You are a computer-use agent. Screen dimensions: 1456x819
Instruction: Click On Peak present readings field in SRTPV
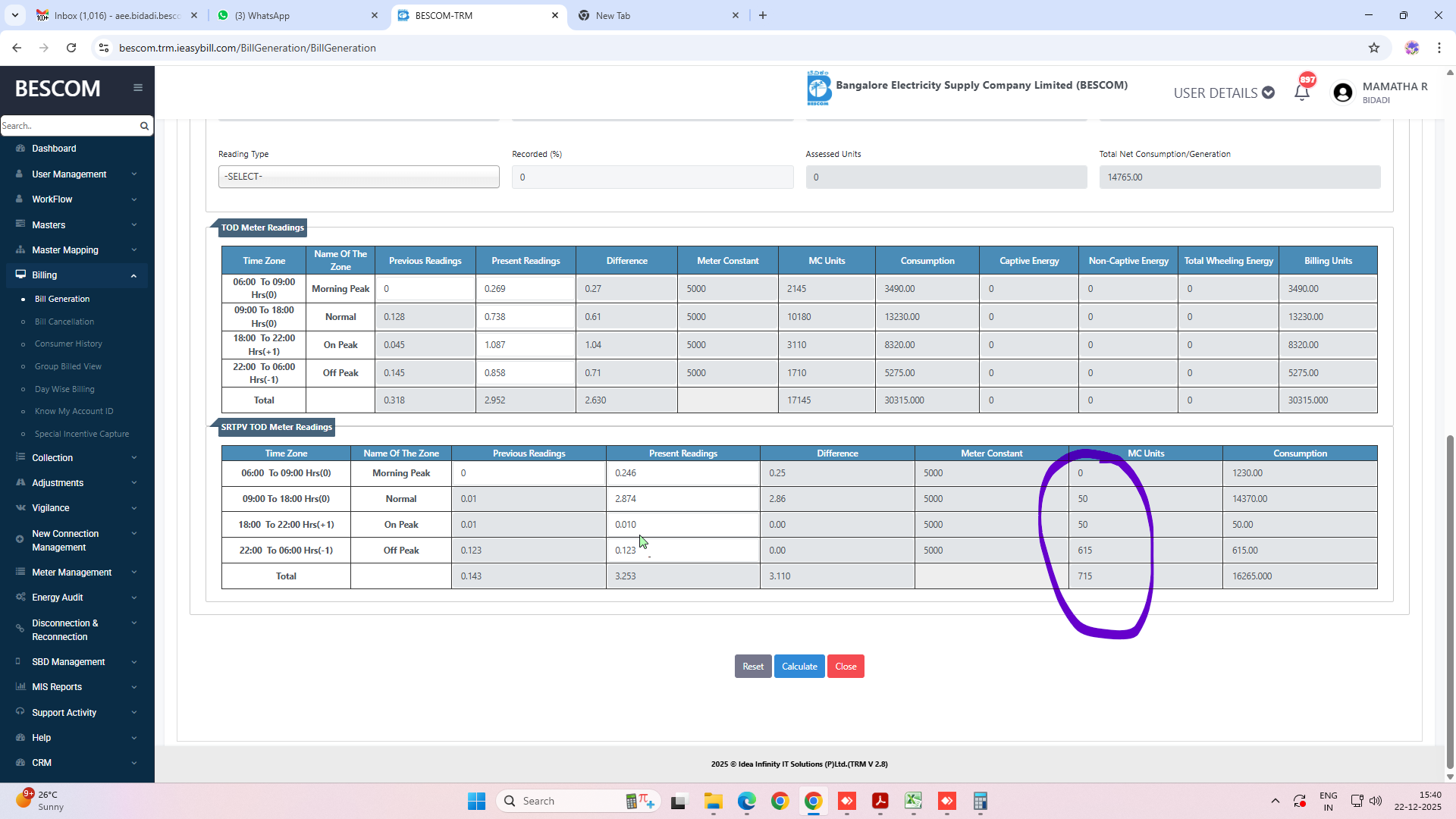[681, 525]
